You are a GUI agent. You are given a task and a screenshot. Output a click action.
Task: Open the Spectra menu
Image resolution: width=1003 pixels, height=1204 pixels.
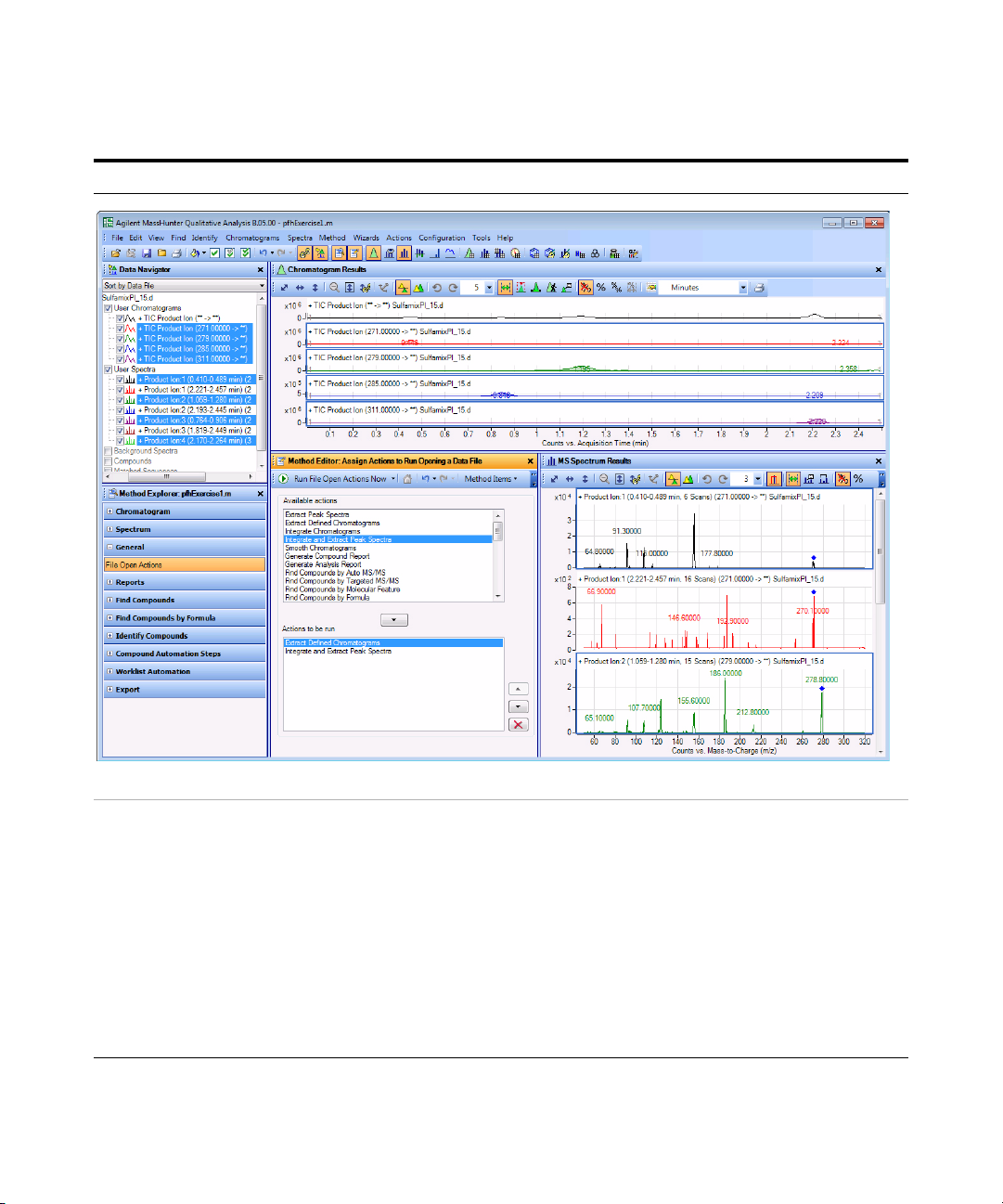300,238
